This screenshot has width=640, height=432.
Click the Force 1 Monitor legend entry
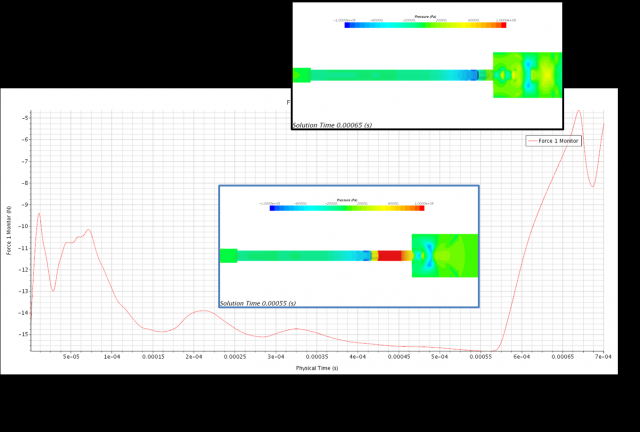tap(558, 141)
